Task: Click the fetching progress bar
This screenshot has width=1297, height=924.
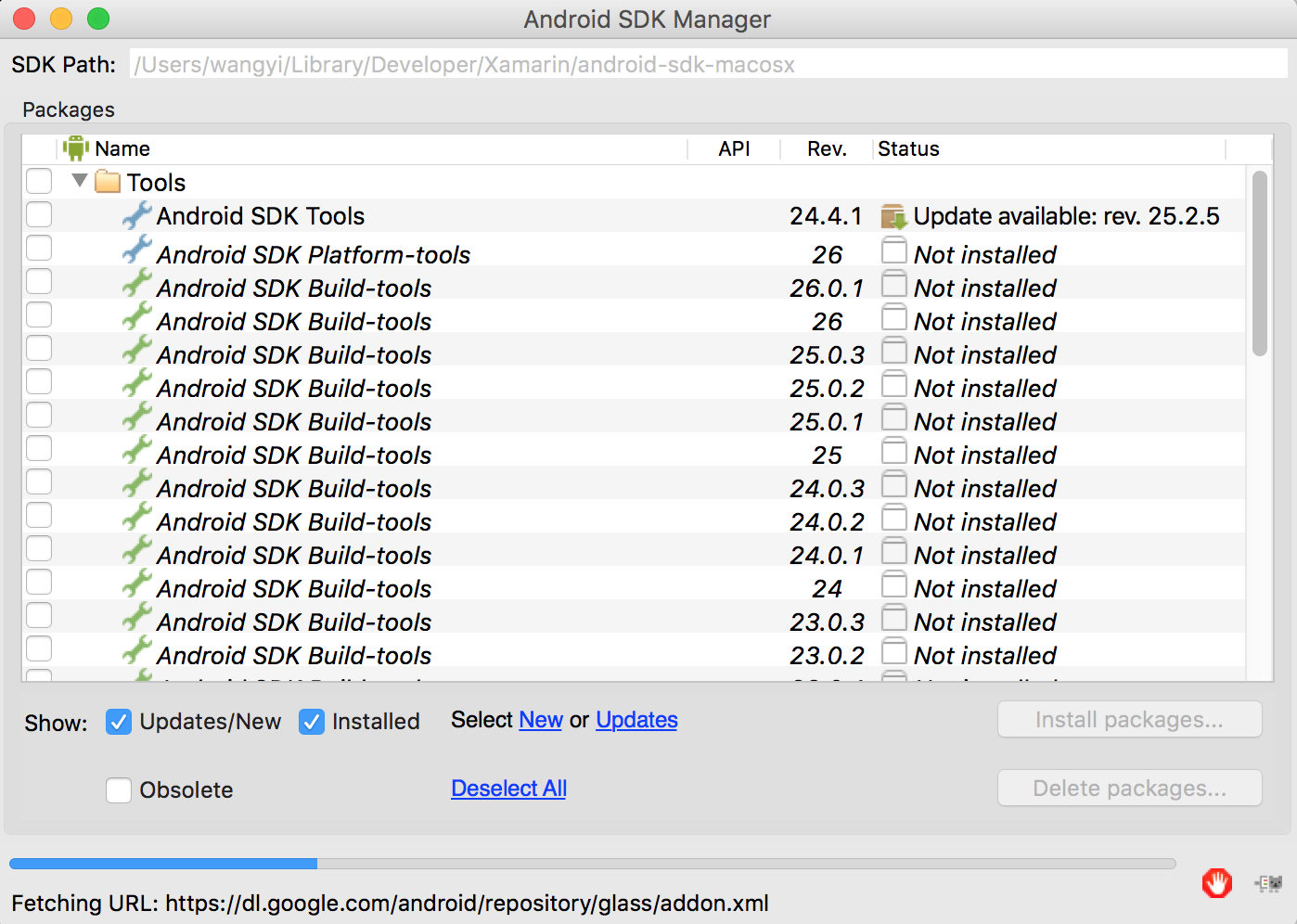Action: pos(593,864)
